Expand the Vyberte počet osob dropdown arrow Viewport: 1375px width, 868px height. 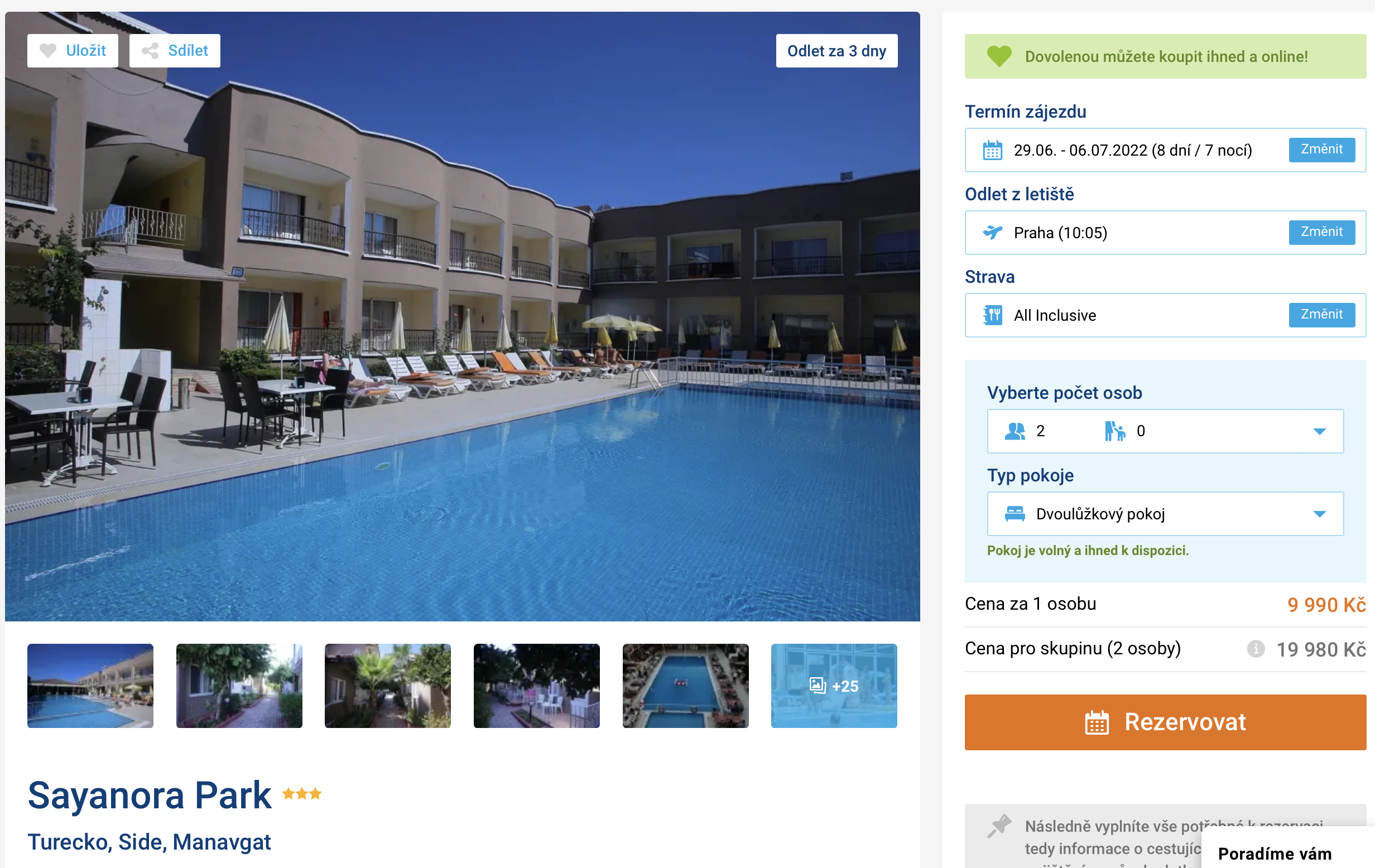(1319, 432)
